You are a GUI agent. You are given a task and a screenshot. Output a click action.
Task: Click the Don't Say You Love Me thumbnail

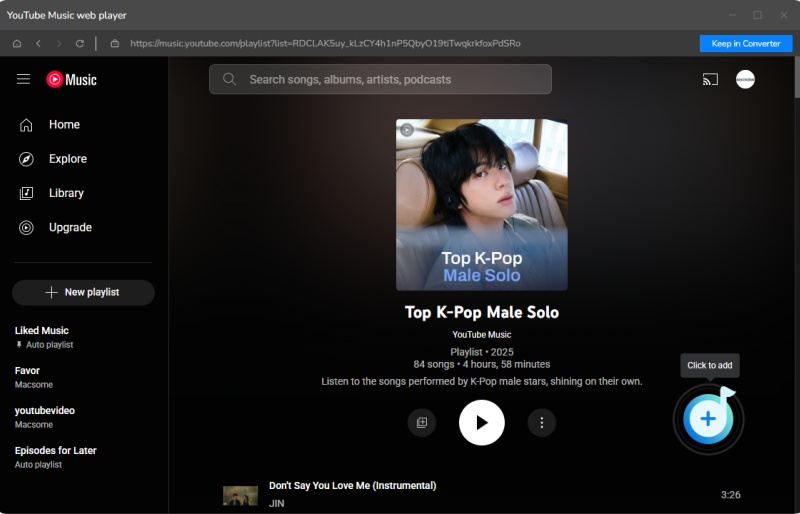(x=240, y=495)
